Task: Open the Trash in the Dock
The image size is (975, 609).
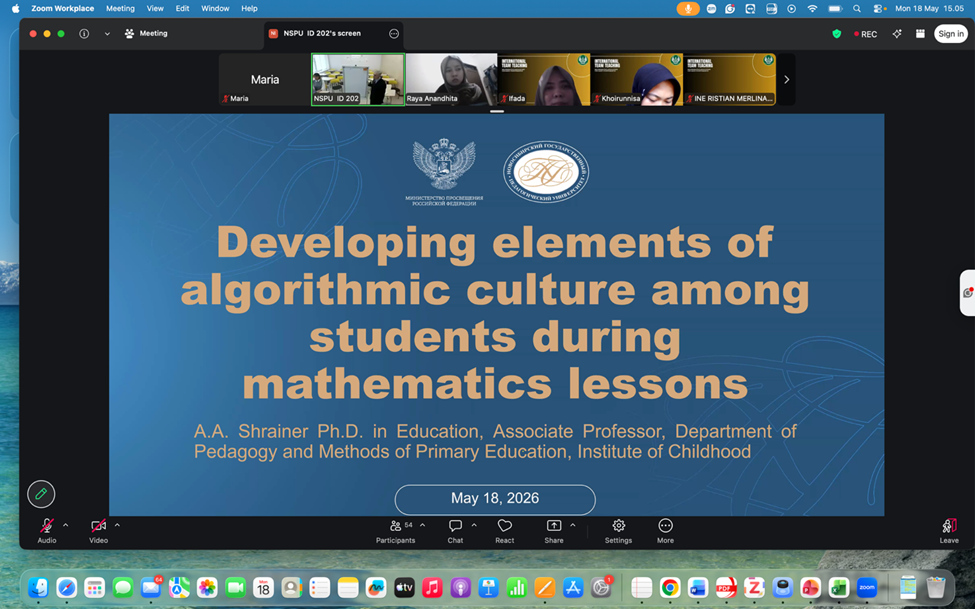Action: [936, 587]
